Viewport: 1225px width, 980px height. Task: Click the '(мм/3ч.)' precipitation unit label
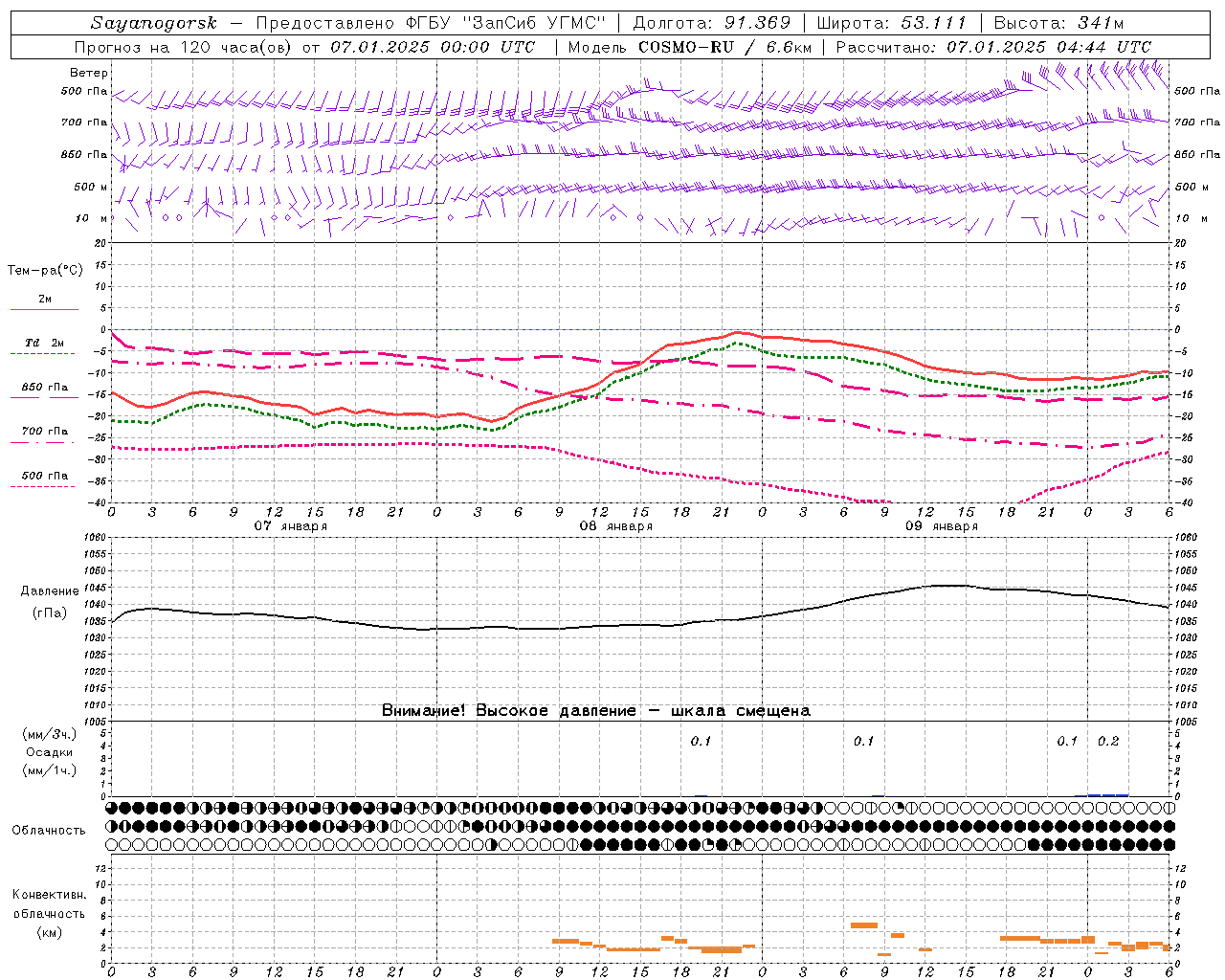point(50,734)
